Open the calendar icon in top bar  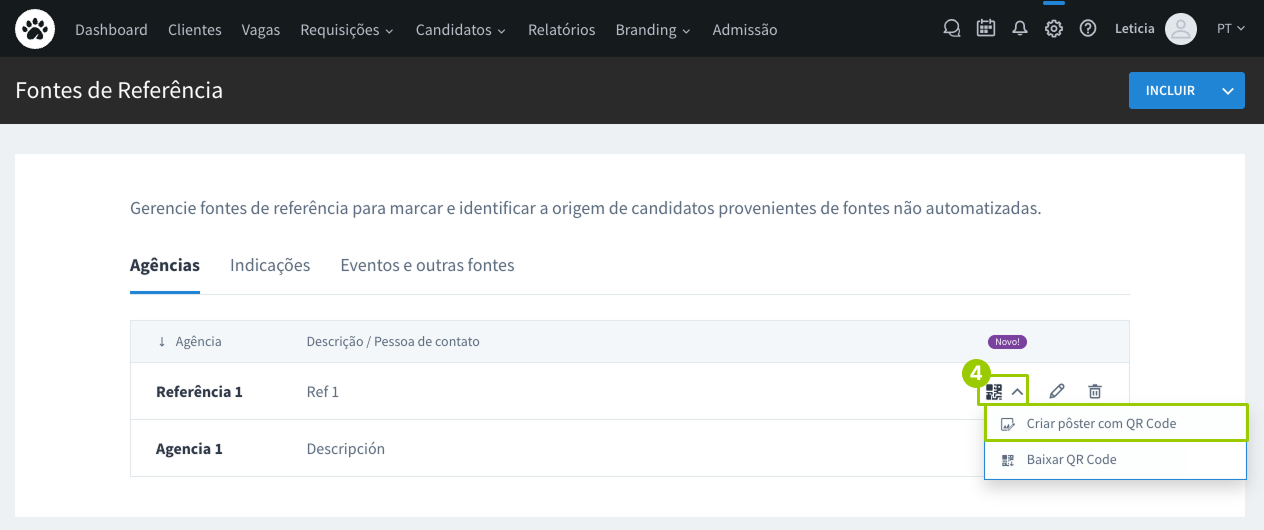986,29
